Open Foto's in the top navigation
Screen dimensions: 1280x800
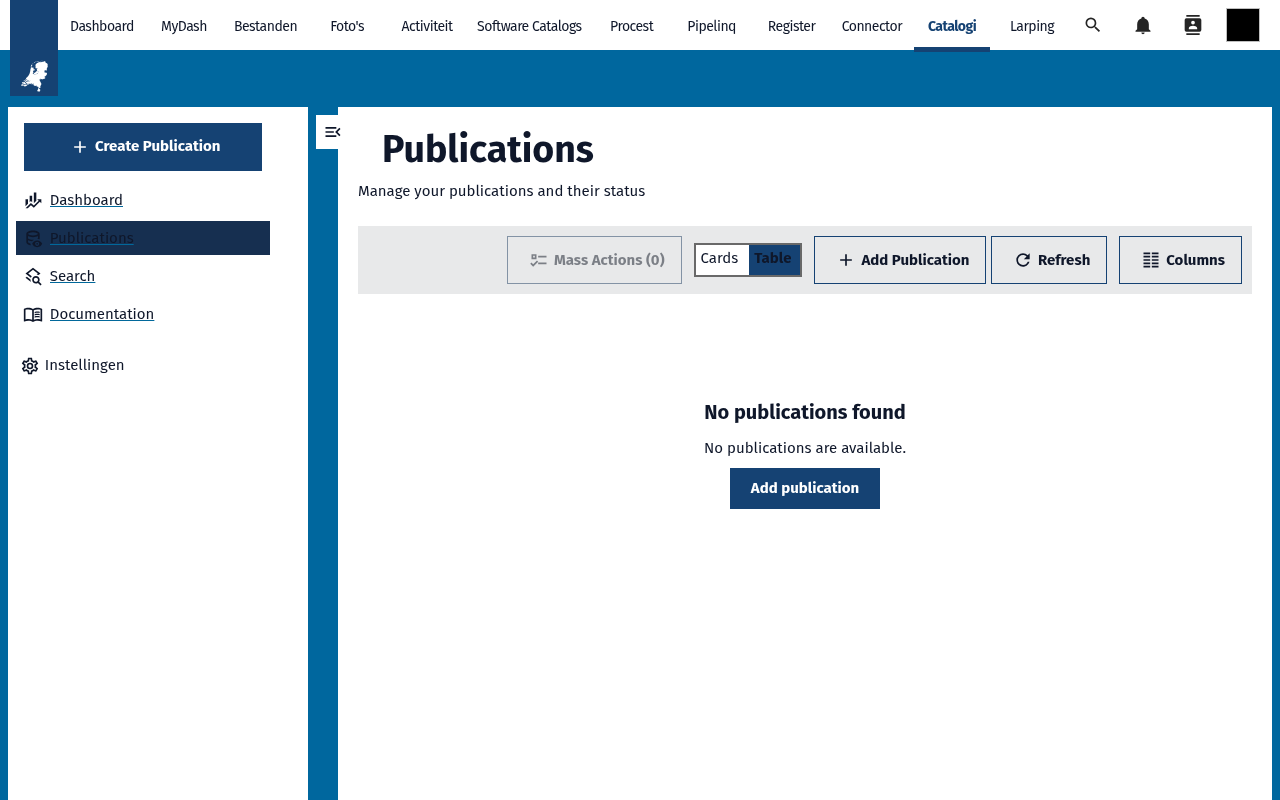pos(347,26)
